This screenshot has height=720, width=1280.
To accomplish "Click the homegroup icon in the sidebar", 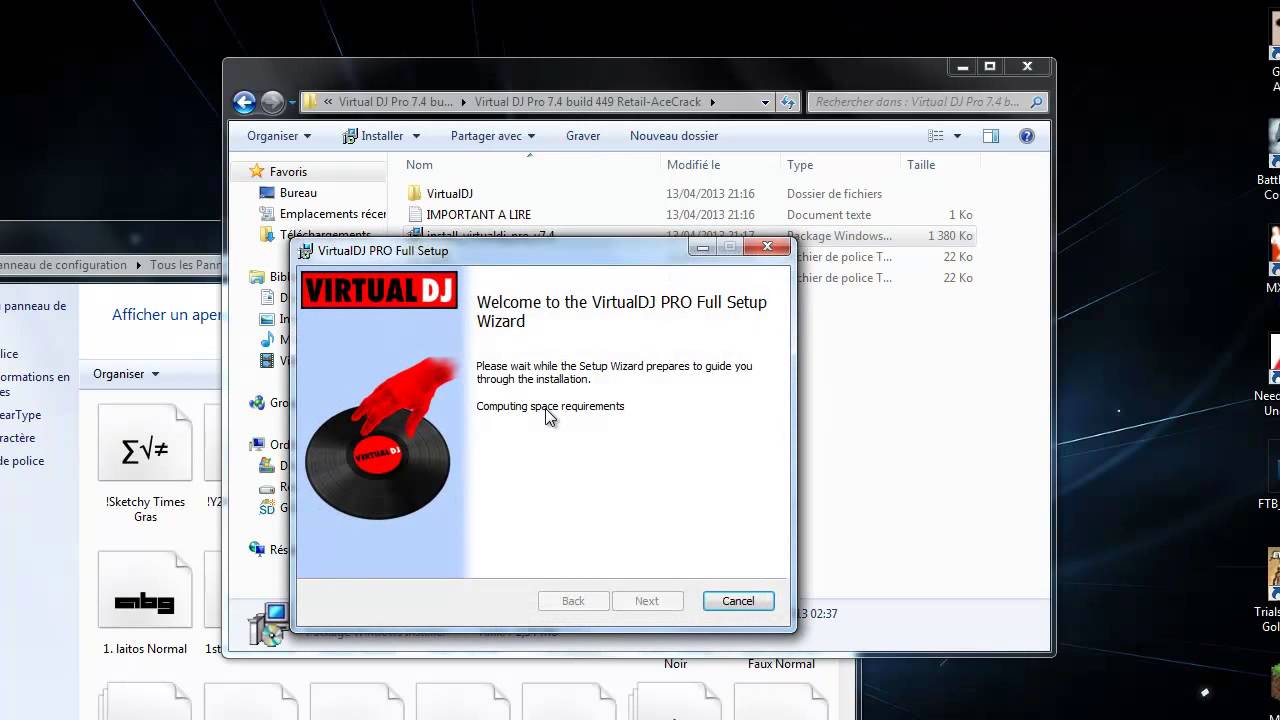I will (x=257, y=403).
